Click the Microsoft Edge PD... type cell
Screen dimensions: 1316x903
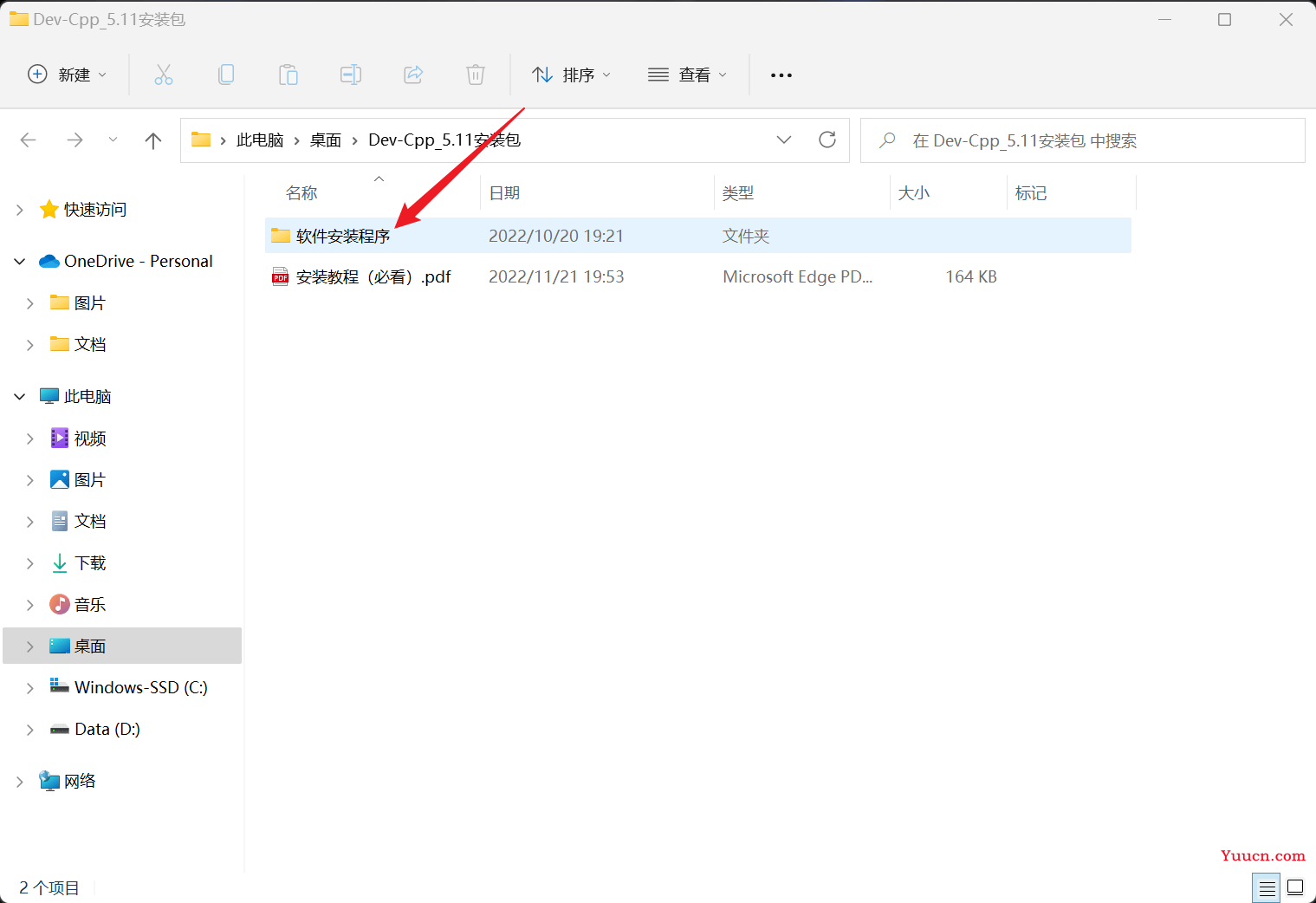pos(798,277)
